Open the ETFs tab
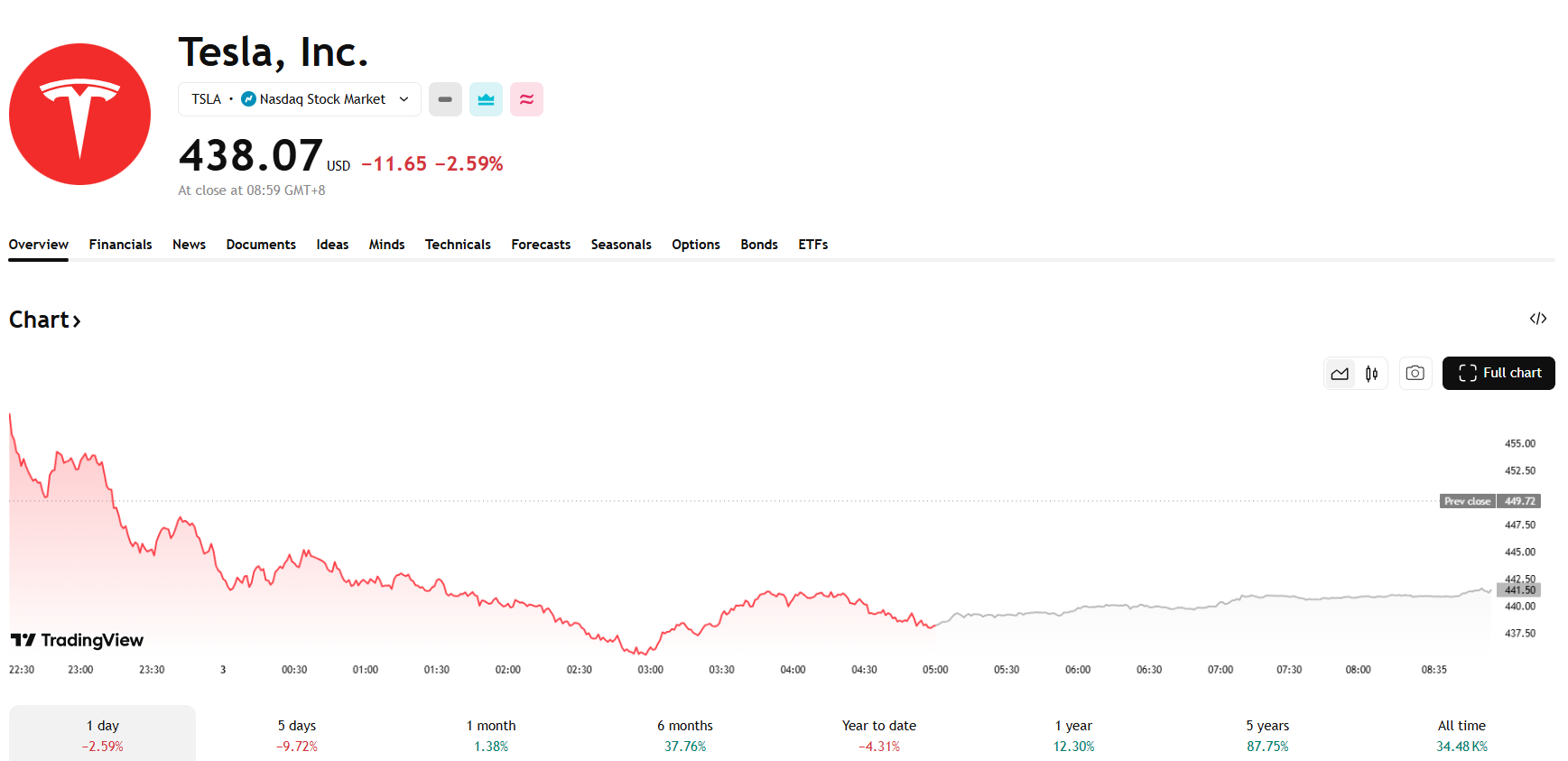This screenshot has height=761, width=1568. click(813, 245)
